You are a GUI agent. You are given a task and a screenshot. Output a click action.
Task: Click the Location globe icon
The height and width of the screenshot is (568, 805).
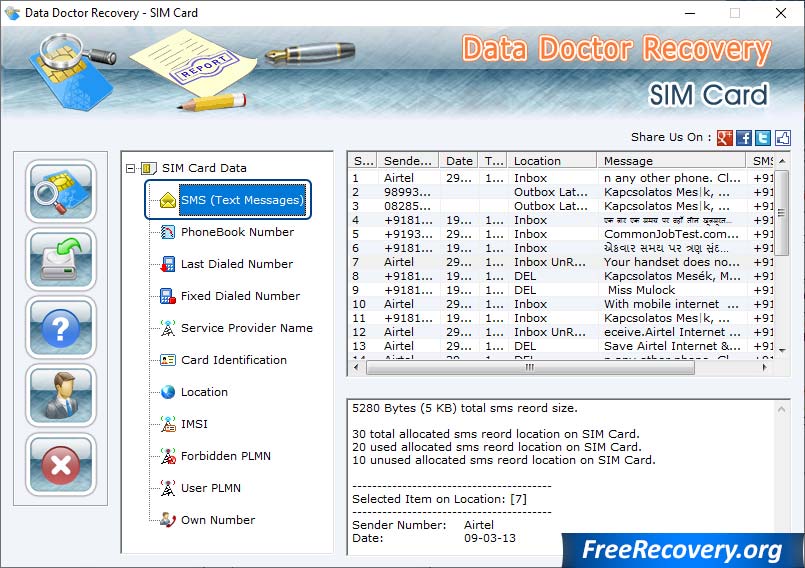(x=168, y=392)
